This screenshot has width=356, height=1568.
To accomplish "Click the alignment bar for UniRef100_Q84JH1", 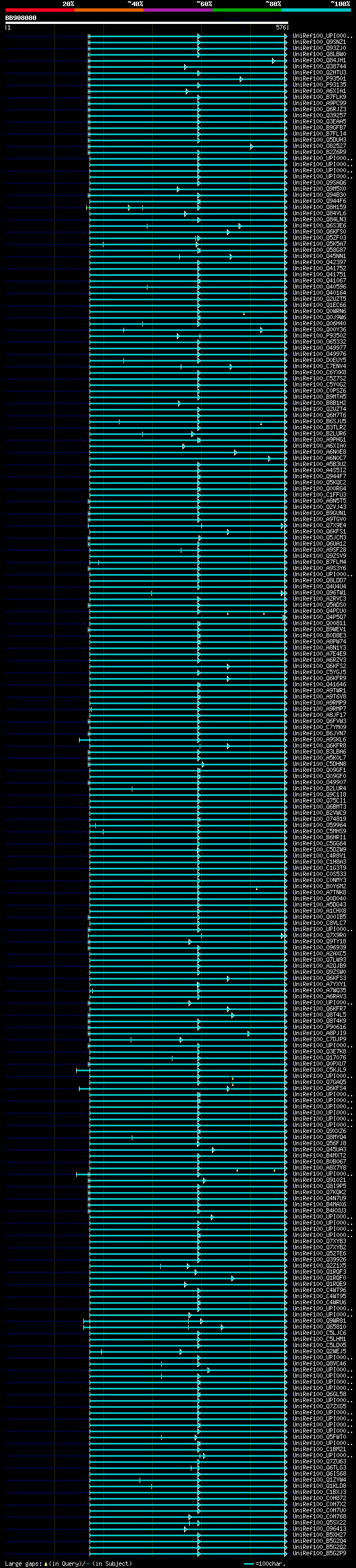I will click(188, 61).
